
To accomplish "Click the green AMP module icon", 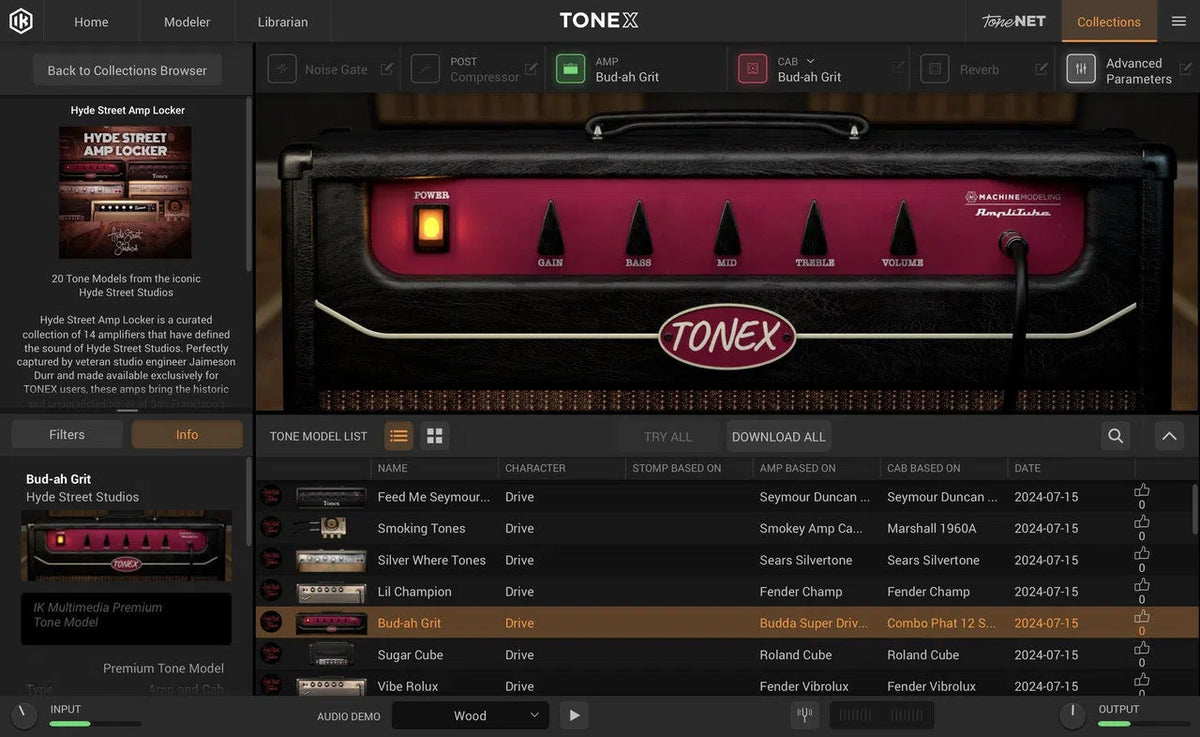I will (570, 68).
